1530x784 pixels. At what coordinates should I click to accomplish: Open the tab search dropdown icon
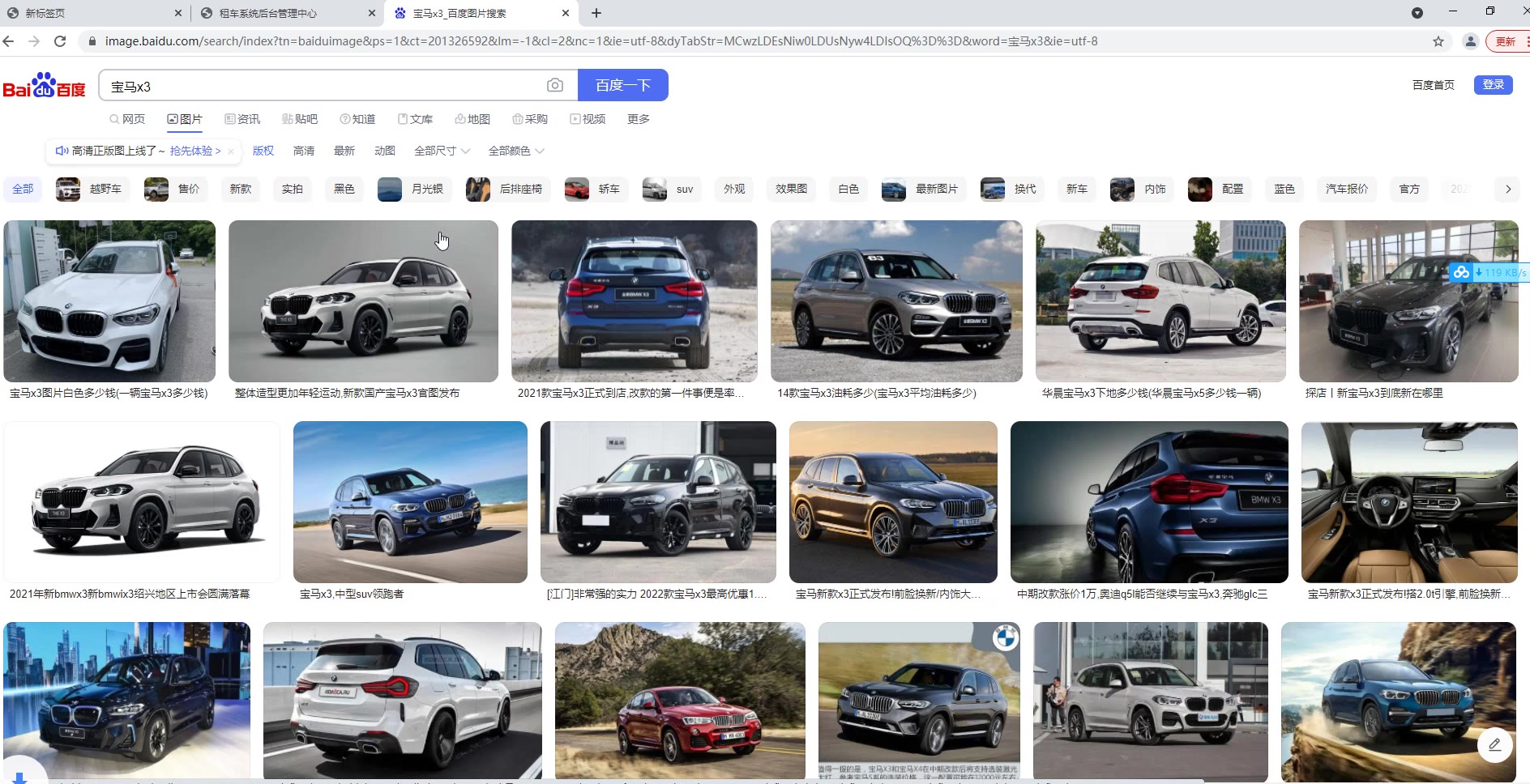[1417, 13]
